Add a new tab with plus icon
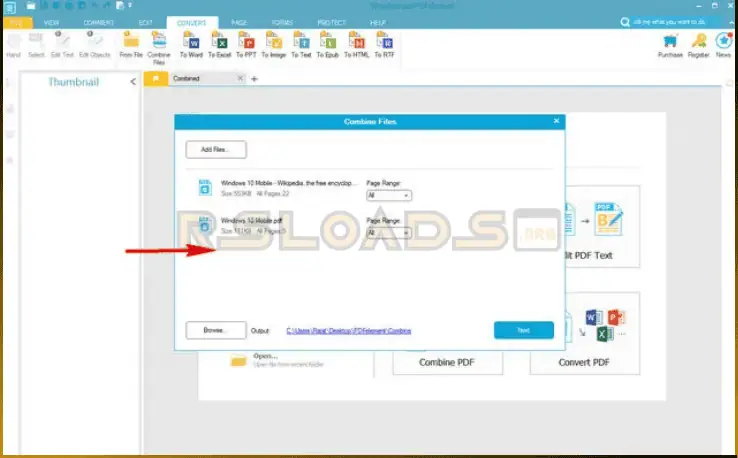 (254, 79)
